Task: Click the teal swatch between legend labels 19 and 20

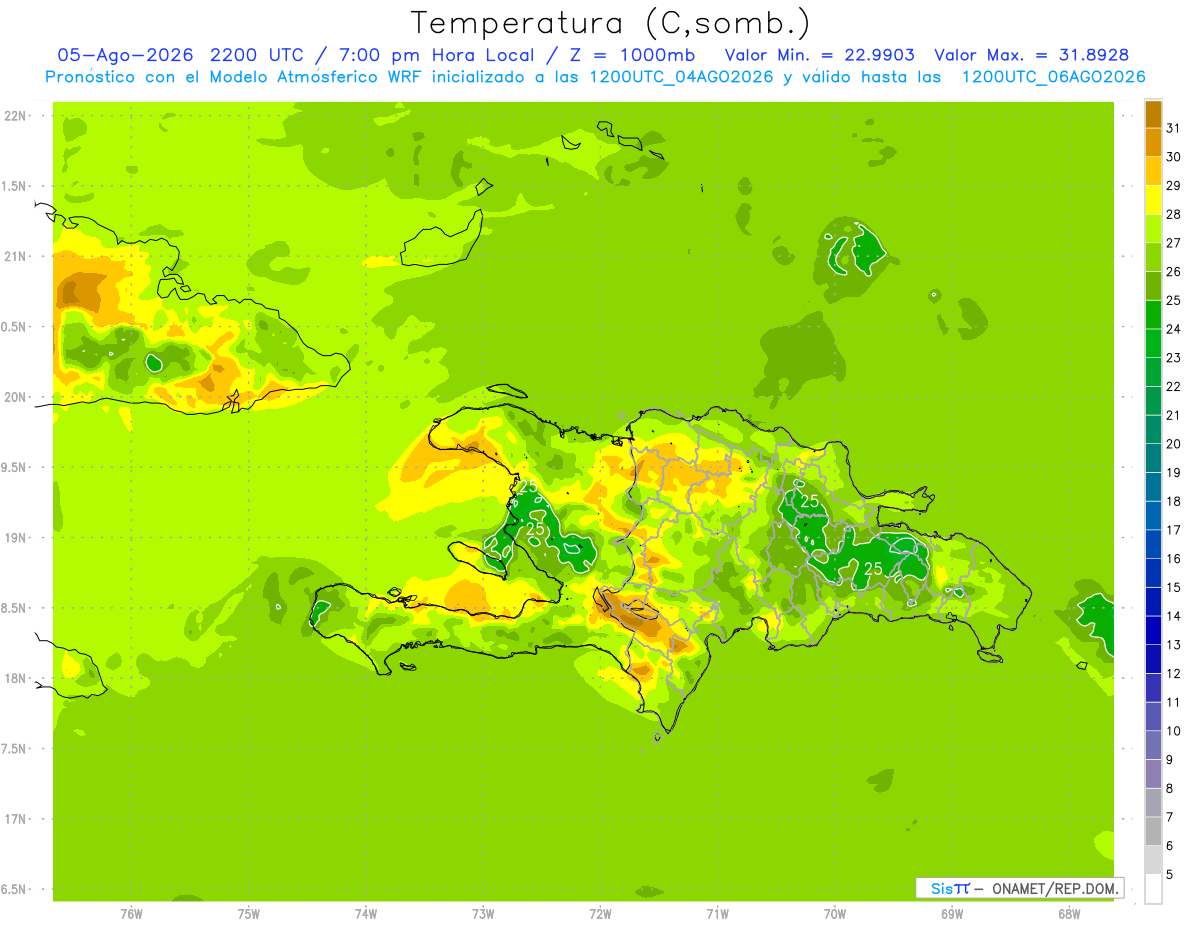Action: coord(1153,458)
